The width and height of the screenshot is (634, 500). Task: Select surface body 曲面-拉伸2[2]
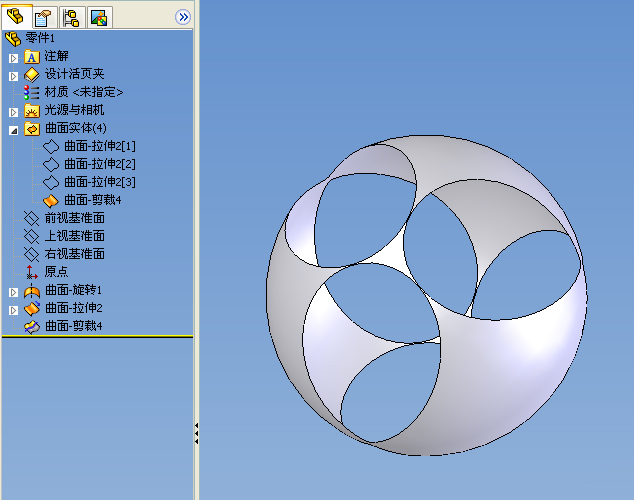click(100, 164)
